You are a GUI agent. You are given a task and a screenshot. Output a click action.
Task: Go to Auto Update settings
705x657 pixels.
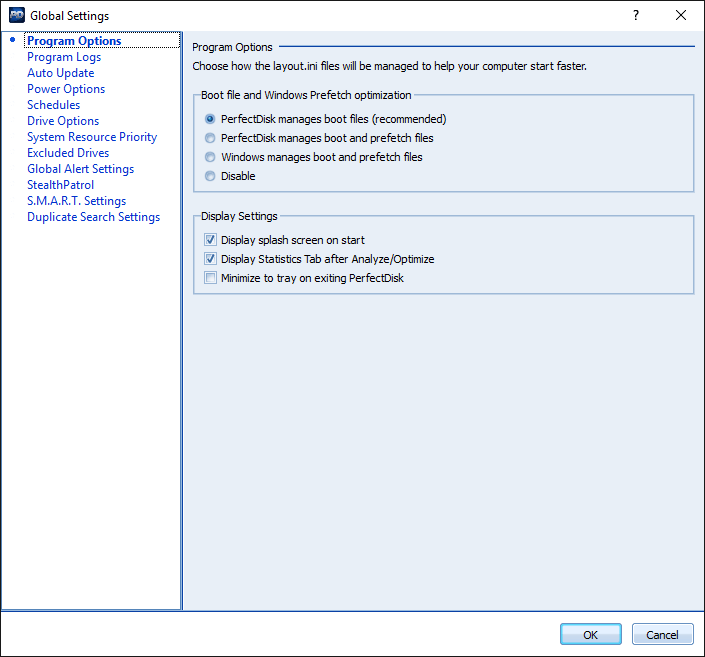61,73
